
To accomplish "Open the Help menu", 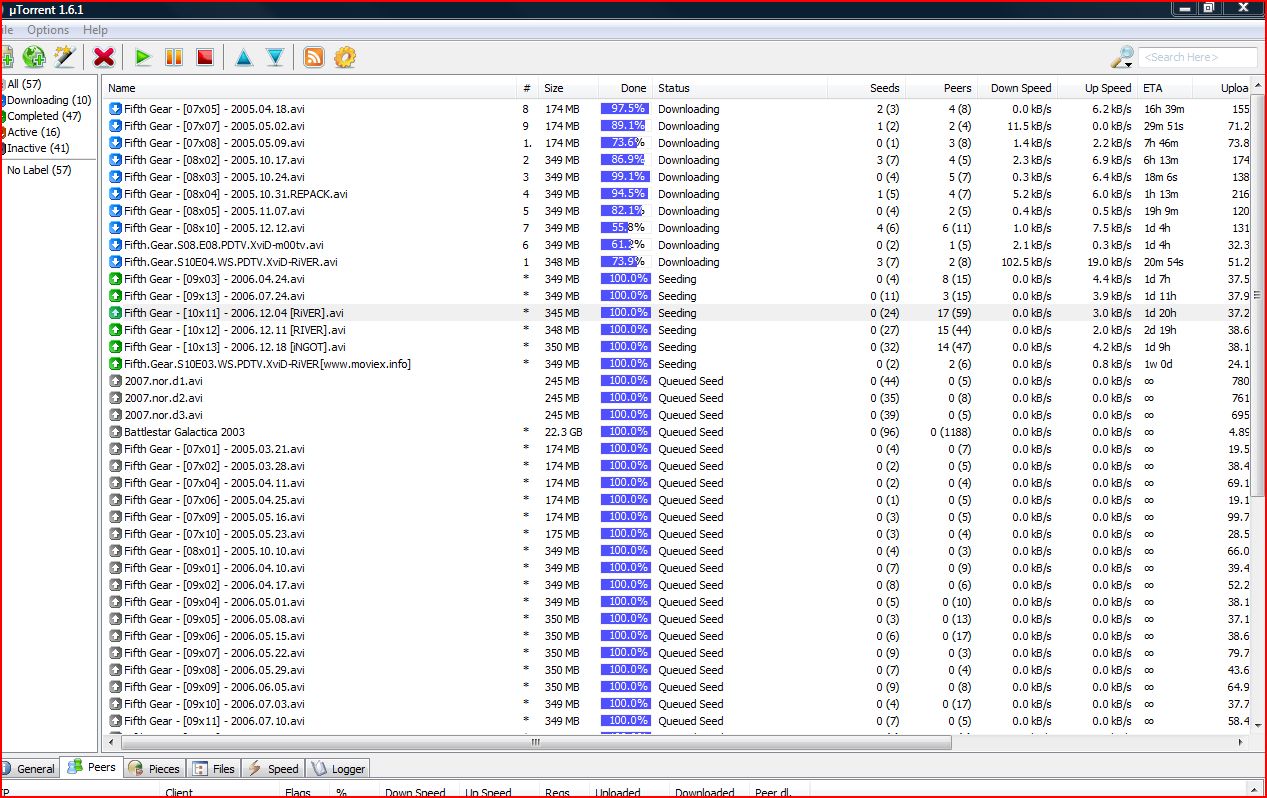I will (95, 30).
